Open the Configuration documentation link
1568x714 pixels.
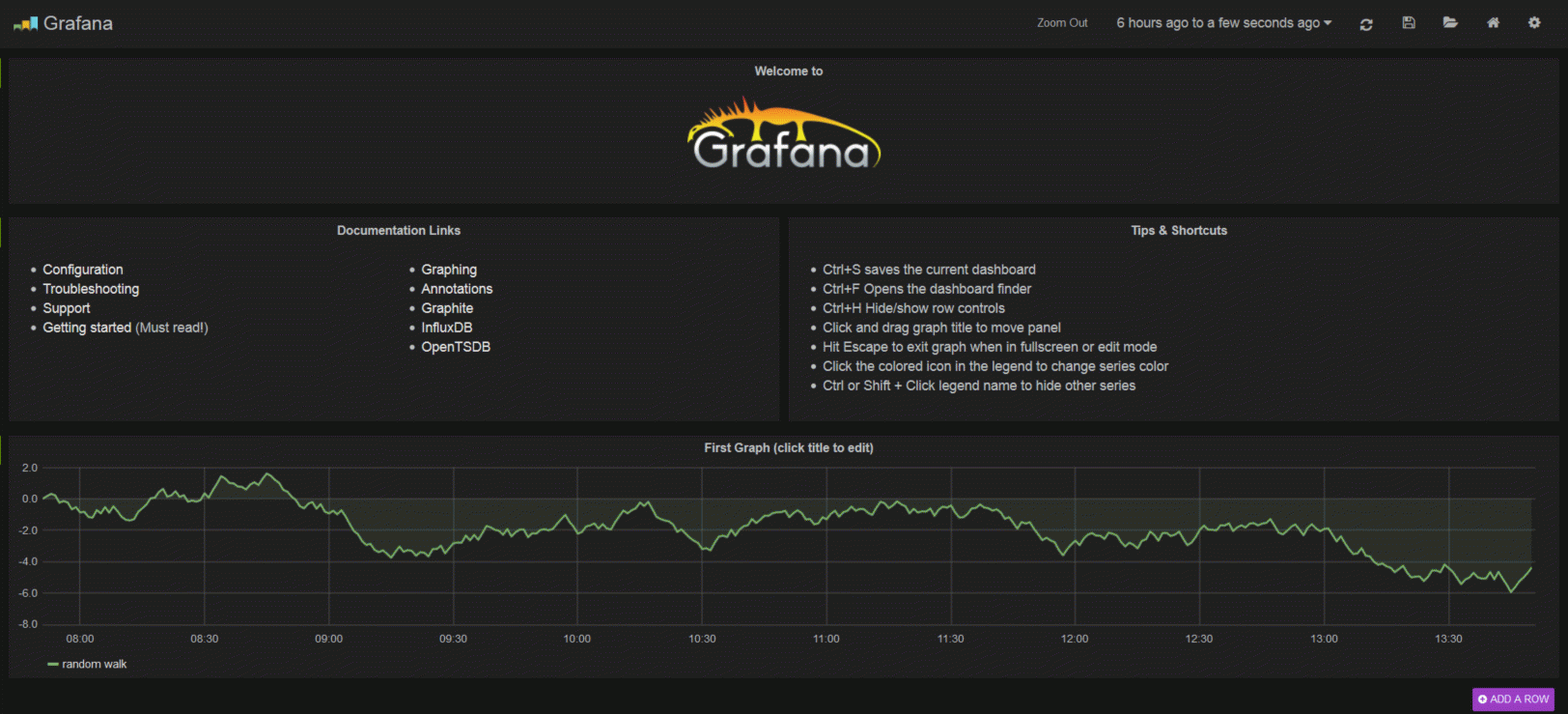click(83, 270)
